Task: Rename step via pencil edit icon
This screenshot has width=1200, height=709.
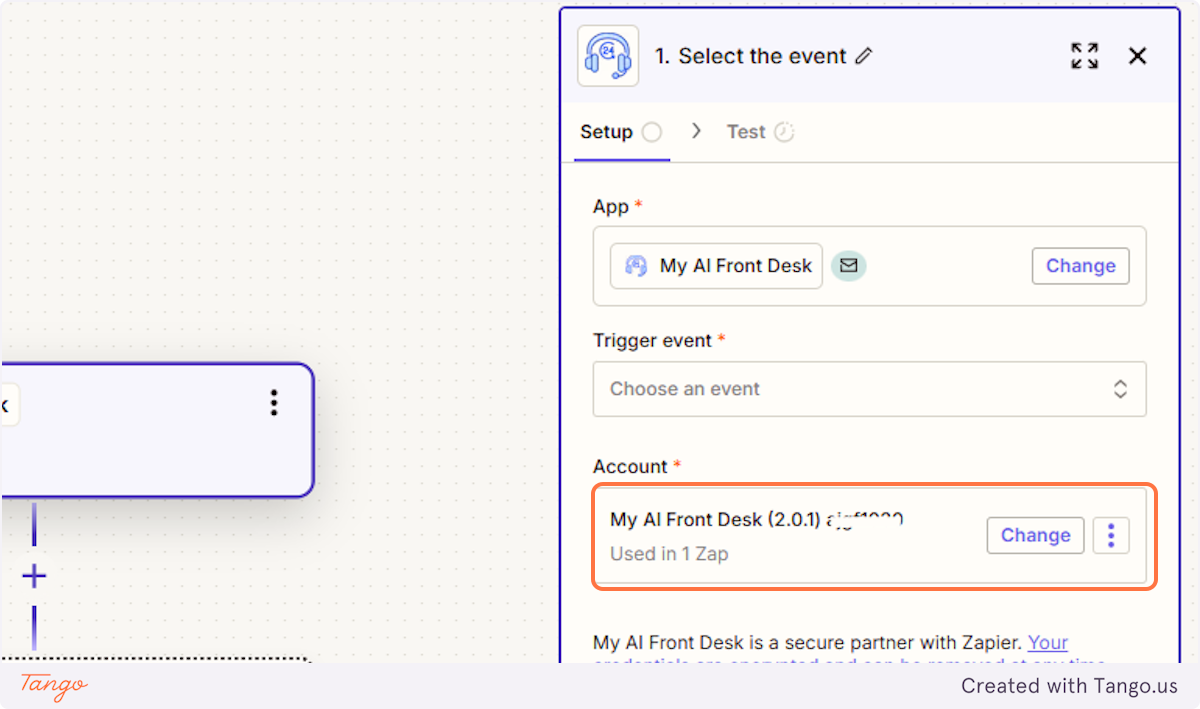Action: pos(864,56)
